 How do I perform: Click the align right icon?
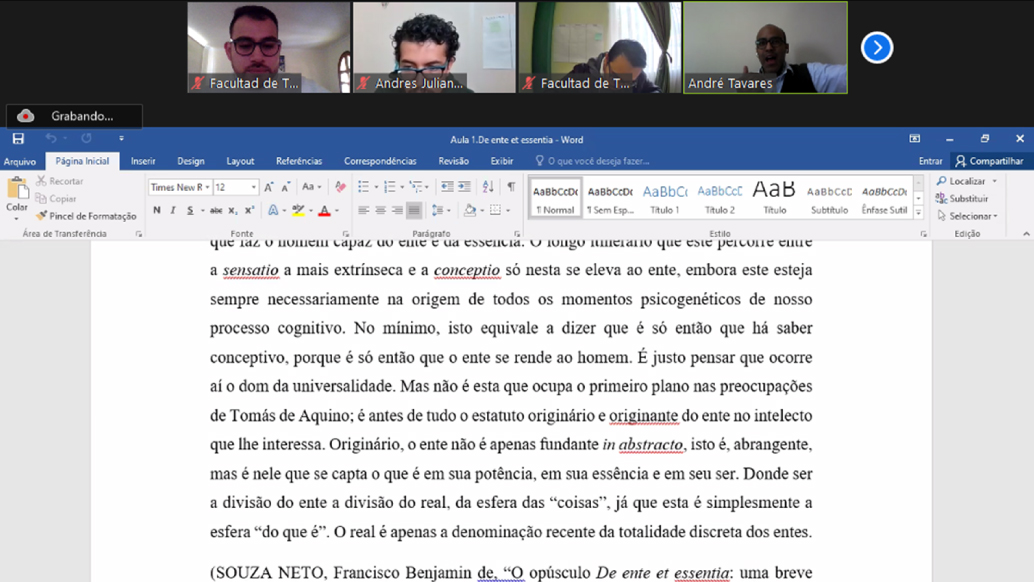(397, 210)
